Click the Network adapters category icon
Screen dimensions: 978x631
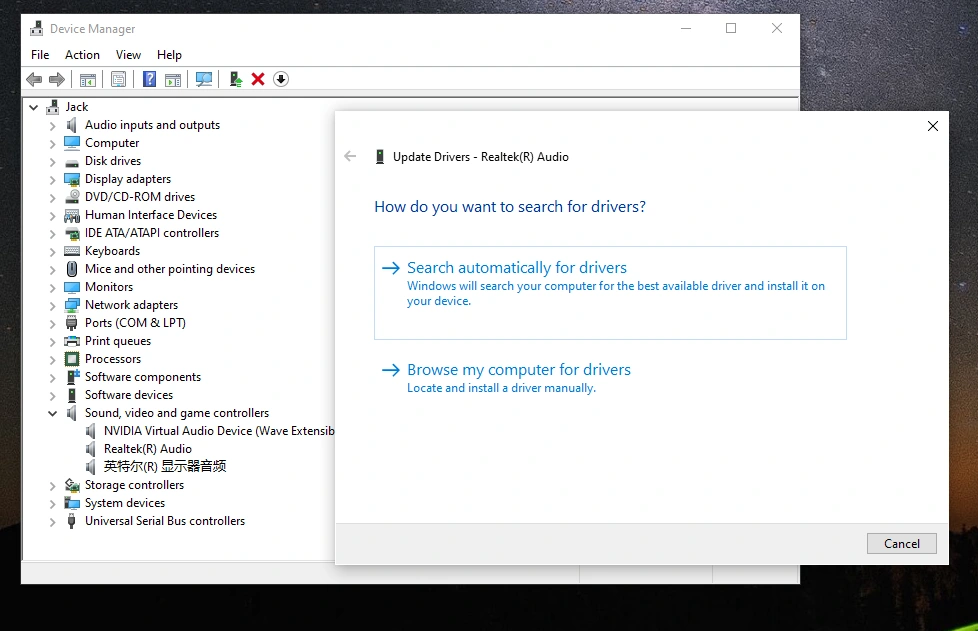coord(72,305)
